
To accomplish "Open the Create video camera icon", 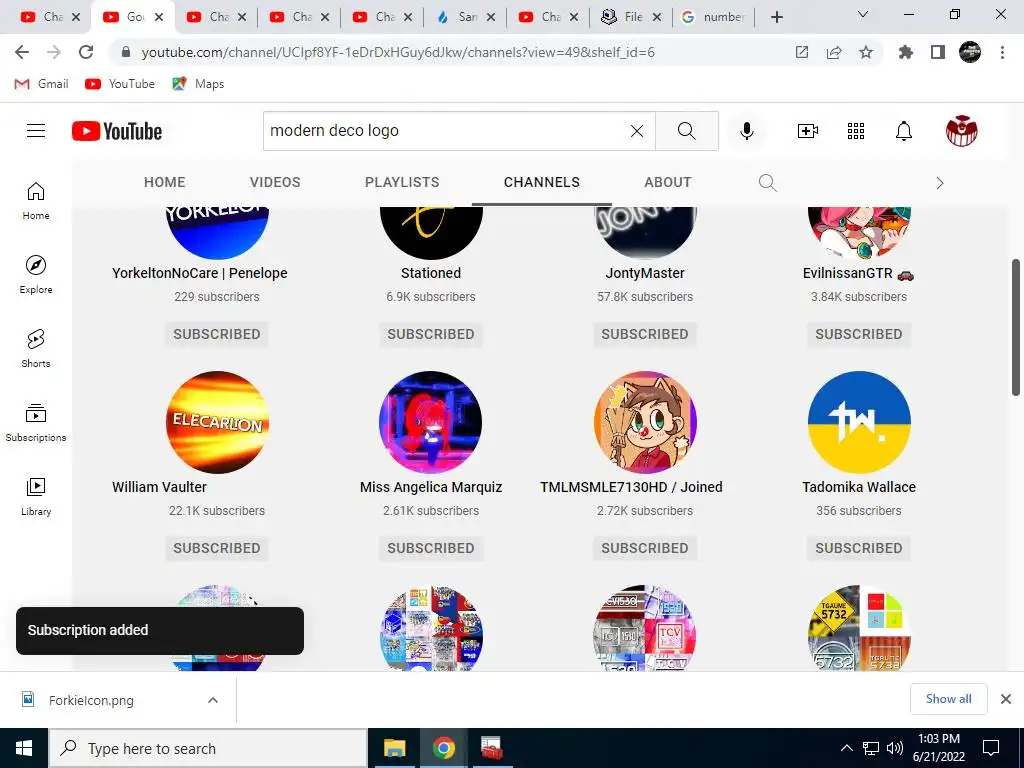I will click(808, 131).
